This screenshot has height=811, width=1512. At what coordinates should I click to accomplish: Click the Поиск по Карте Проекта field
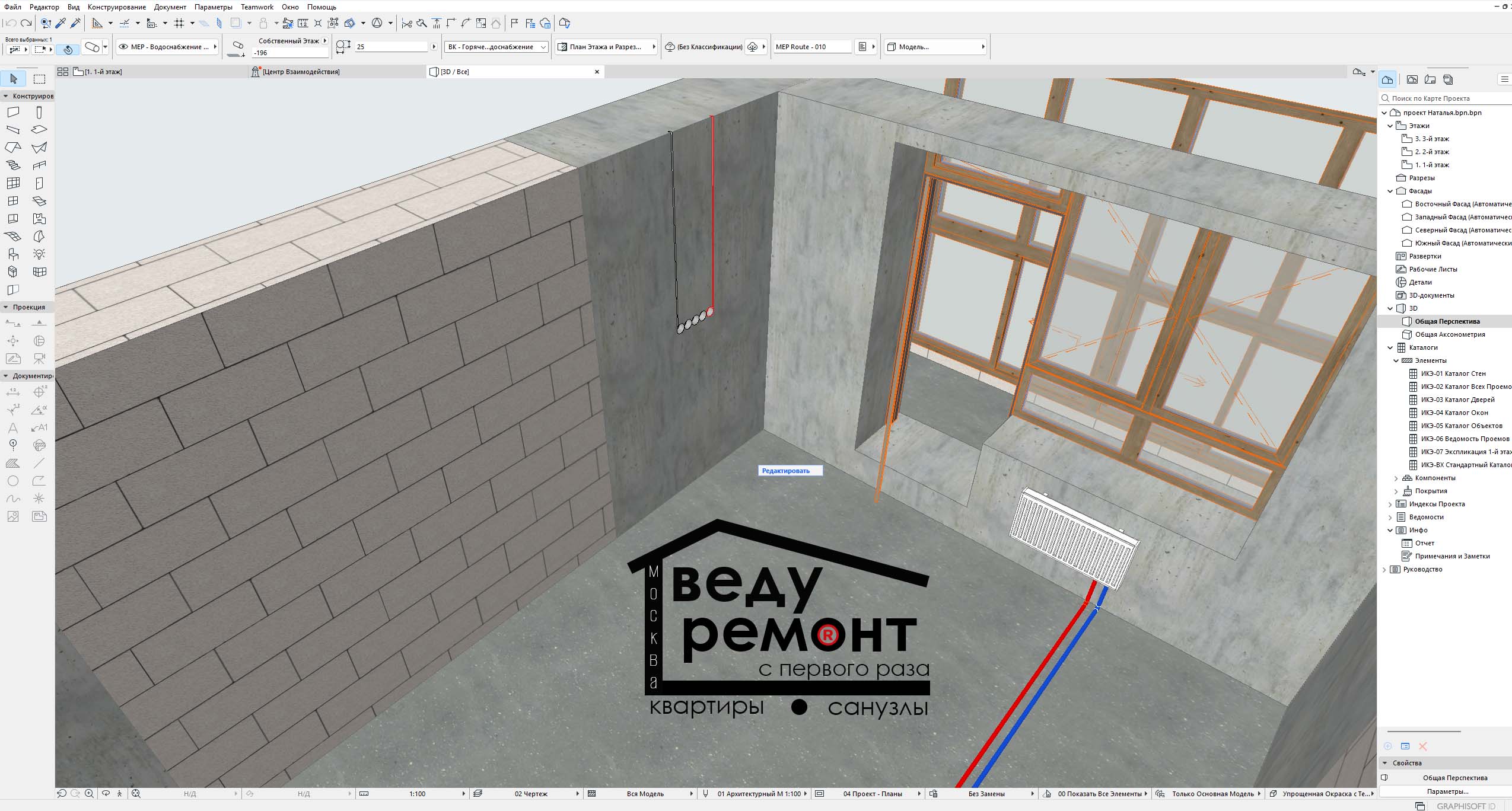(x=1445, y=98)
